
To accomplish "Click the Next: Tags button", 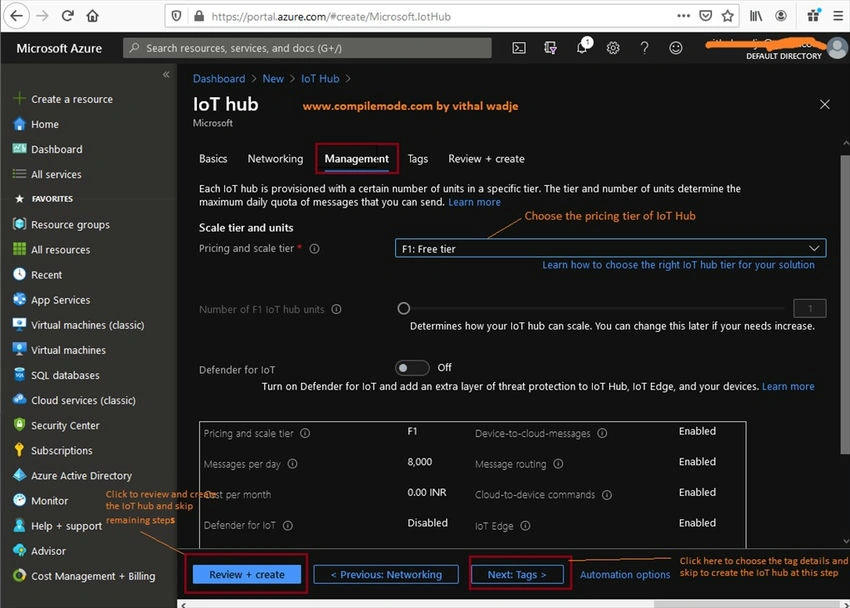I will tap(517, 574).
